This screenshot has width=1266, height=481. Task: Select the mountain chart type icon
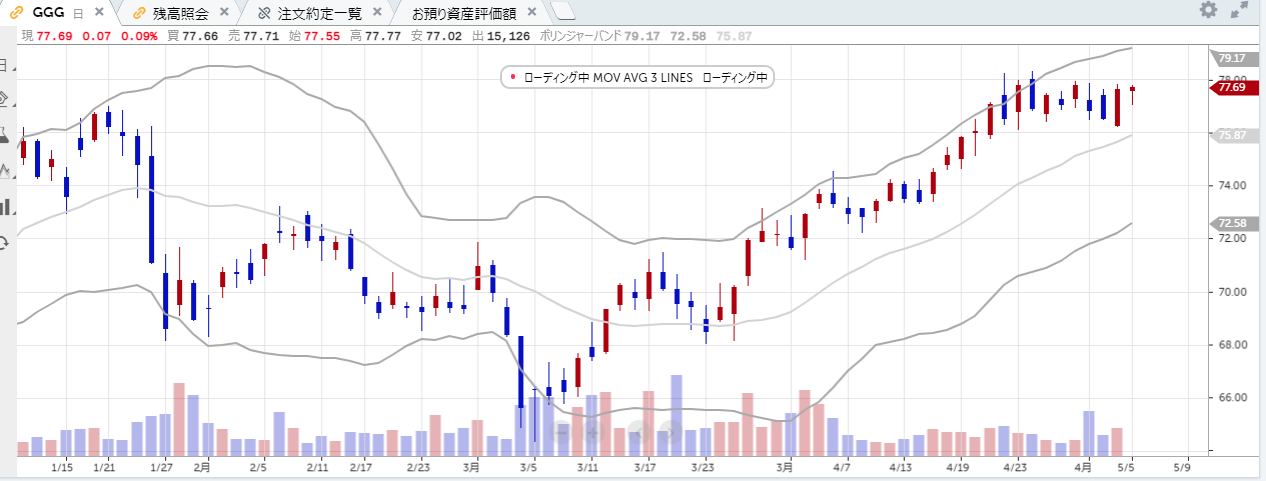pyautogui.click(x=5, y=170)
